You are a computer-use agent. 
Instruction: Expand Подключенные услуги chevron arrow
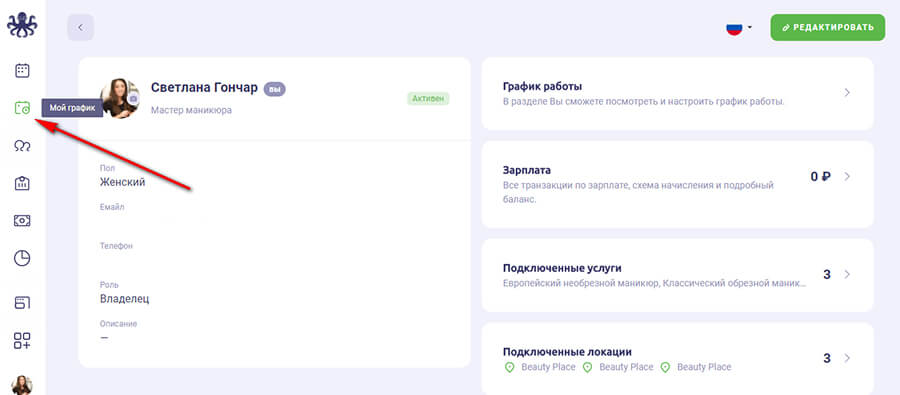[847, 274]
